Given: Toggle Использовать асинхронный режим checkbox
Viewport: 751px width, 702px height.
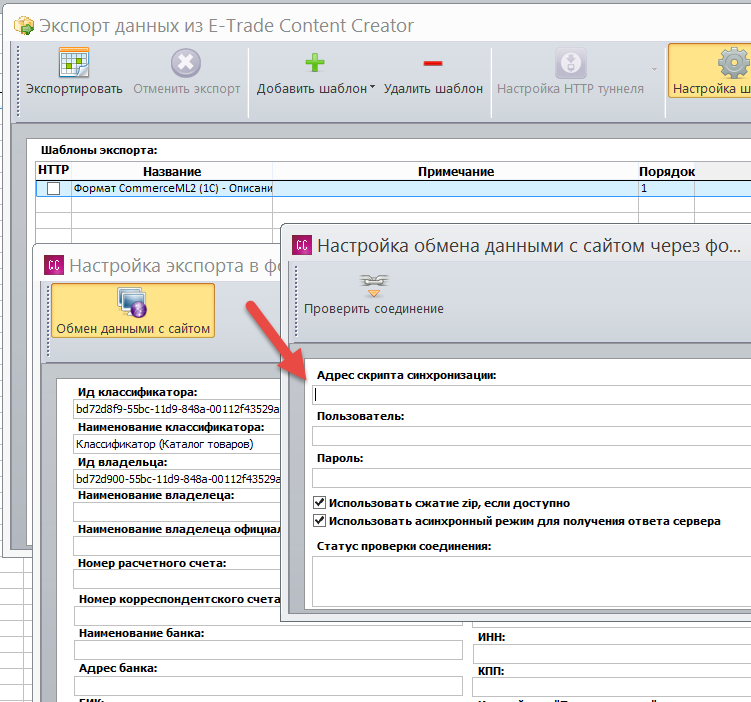Looking at the screenshot, I should [x=319, y=521].
